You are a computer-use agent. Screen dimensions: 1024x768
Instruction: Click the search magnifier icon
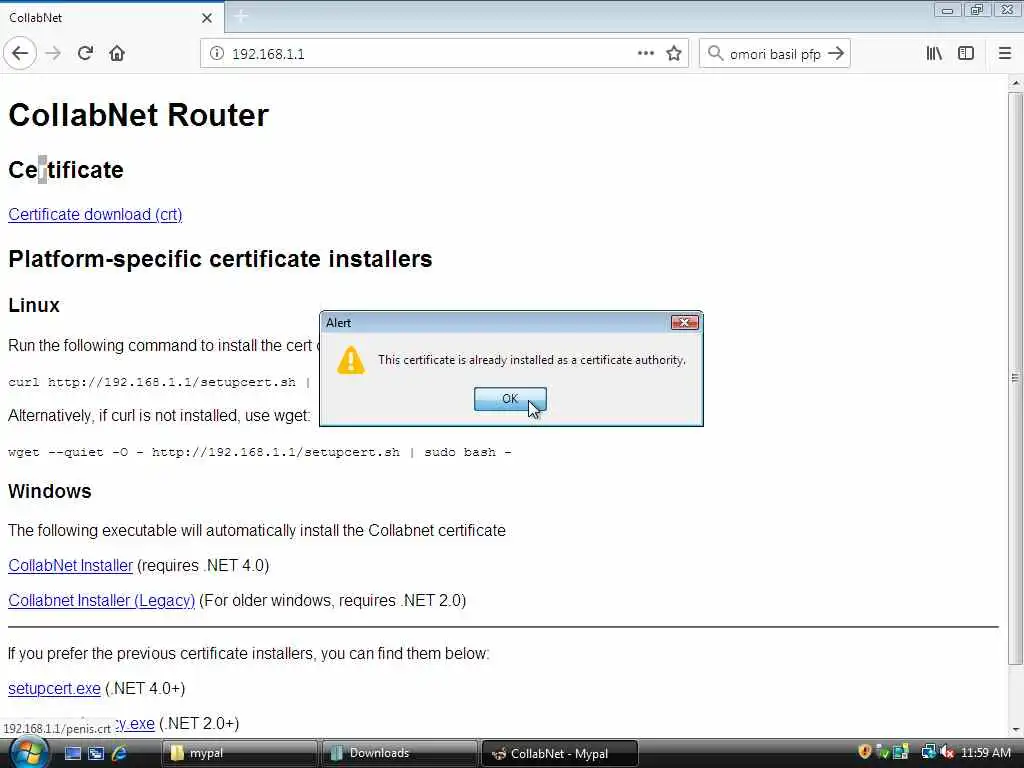pos(715,54)
